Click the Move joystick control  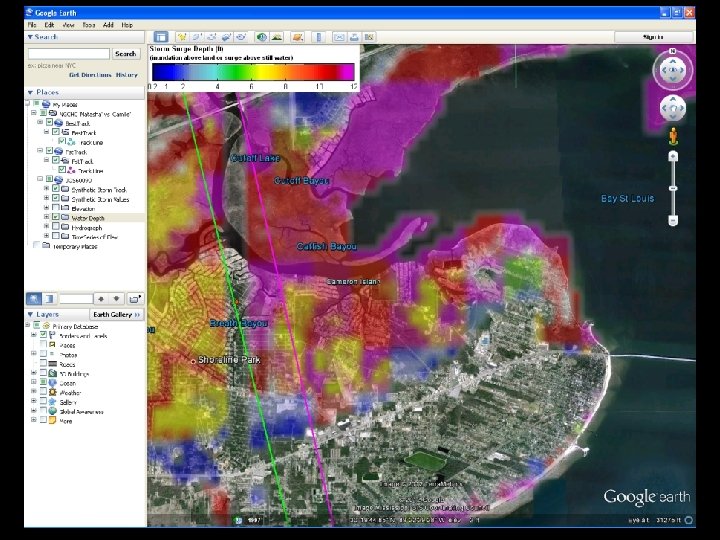(673, 108)
